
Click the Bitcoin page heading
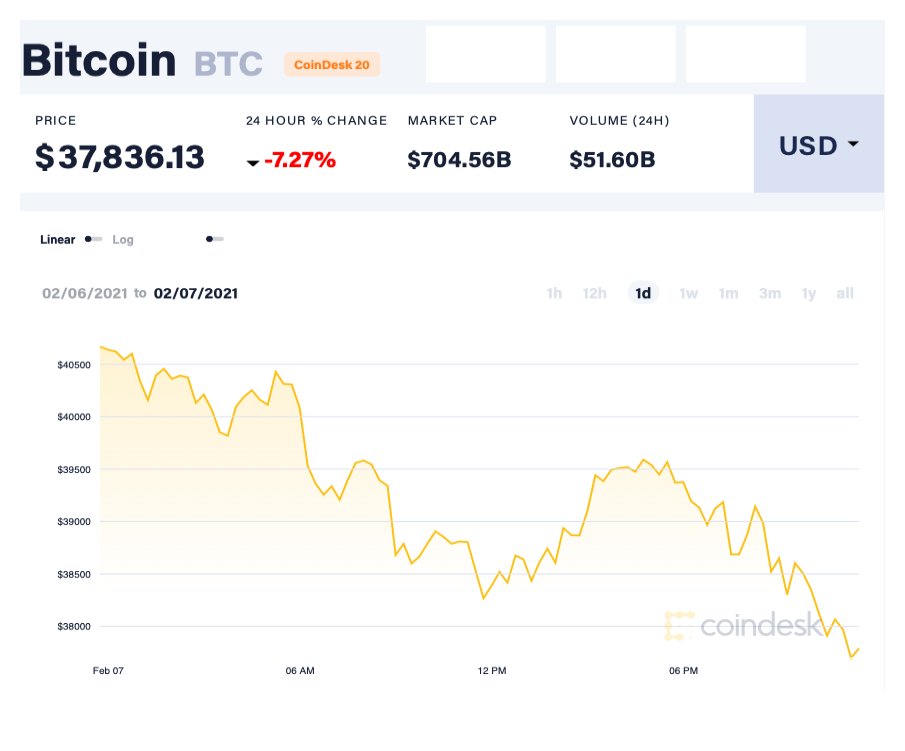pos(98,60)
